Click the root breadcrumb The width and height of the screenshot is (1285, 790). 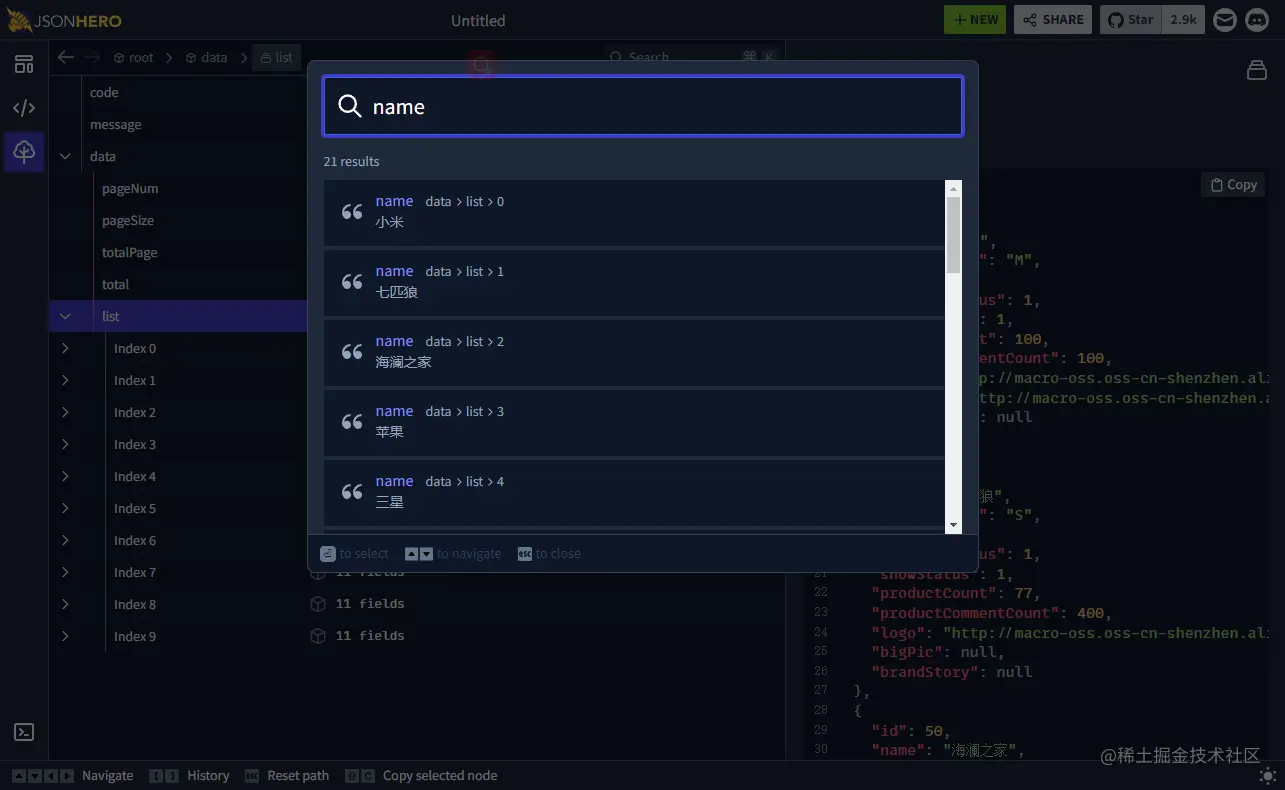(133, 58)
